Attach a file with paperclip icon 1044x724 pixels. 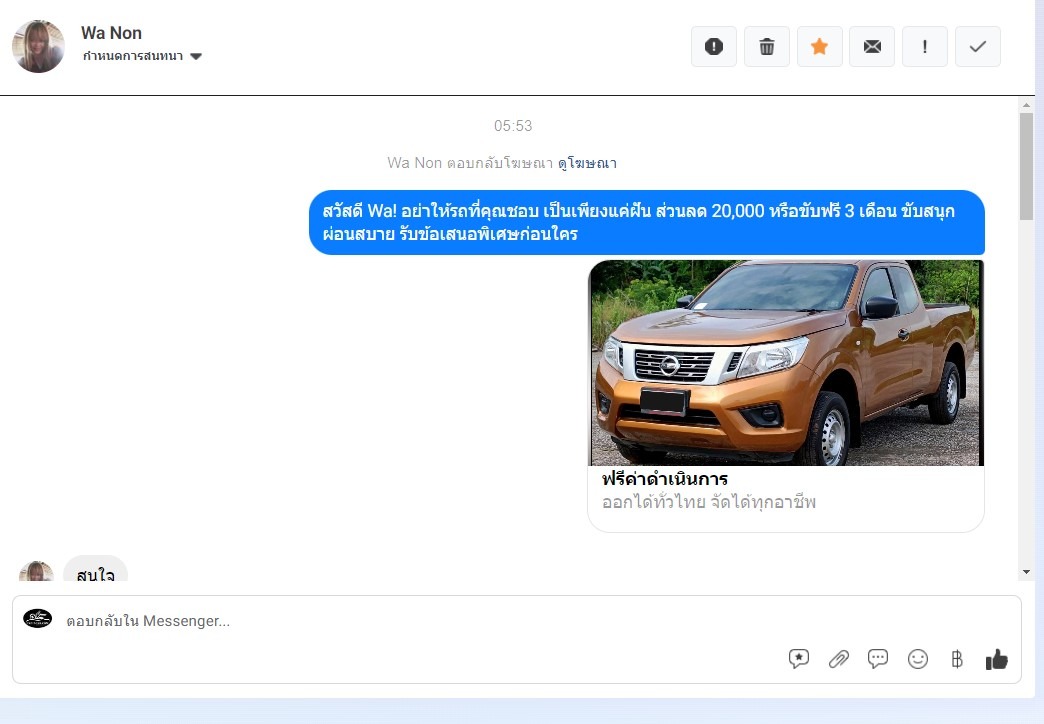click(838, 659)
